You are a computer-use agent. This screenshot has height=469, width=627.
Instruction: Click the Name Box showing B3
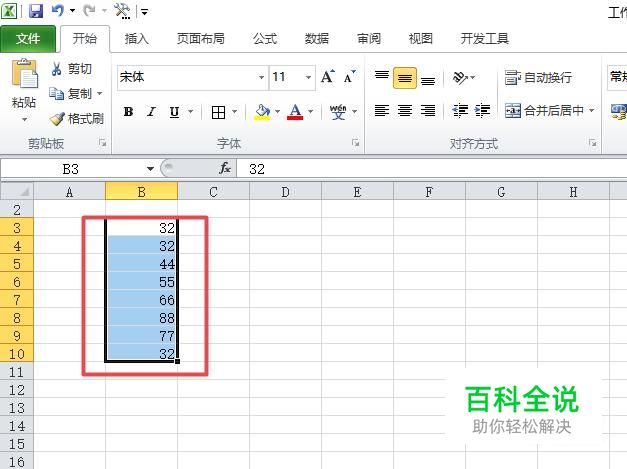71,169
